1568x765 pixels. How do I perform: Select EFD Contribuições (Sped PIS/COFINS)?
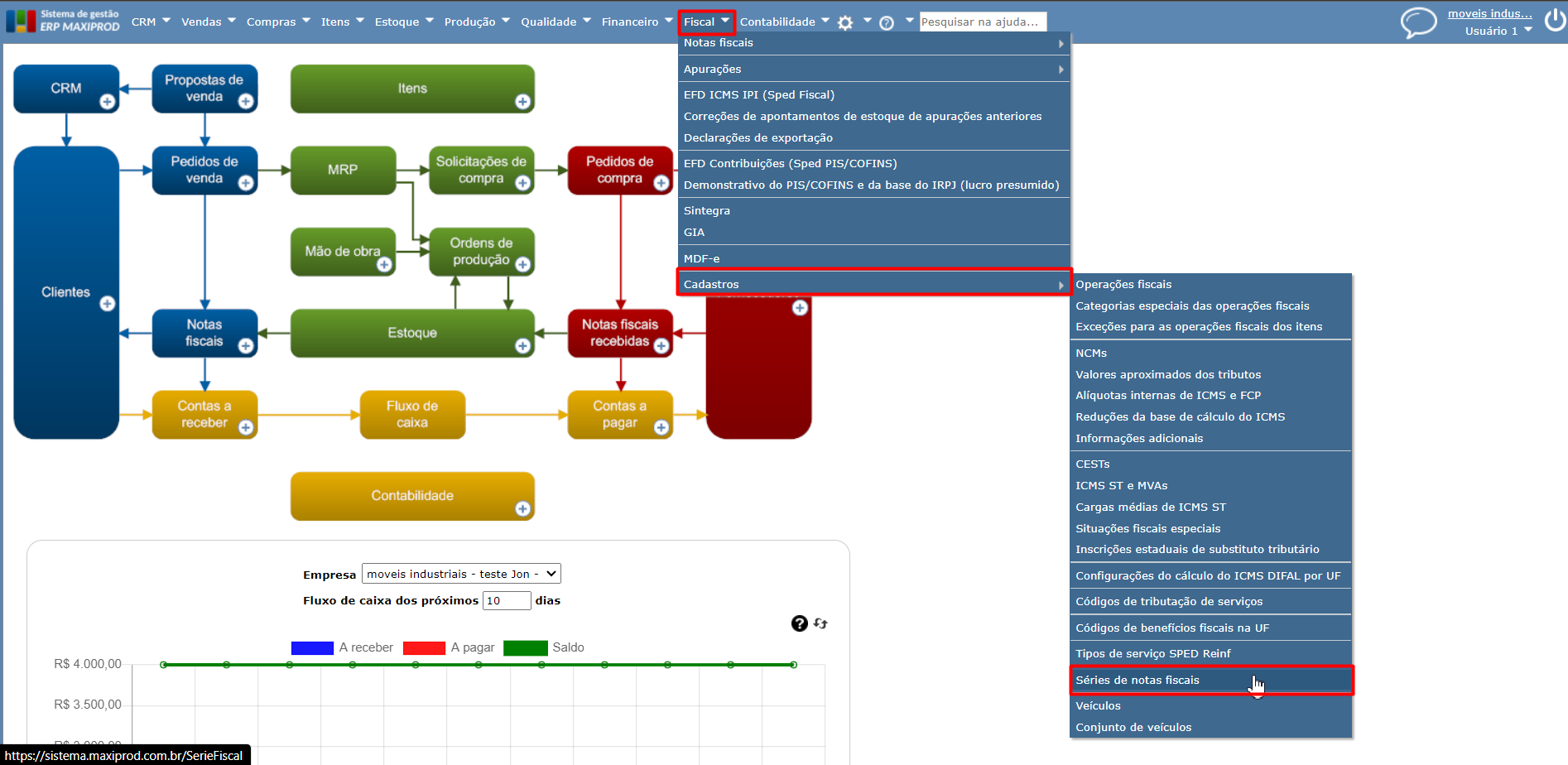[x=874, y=163]
